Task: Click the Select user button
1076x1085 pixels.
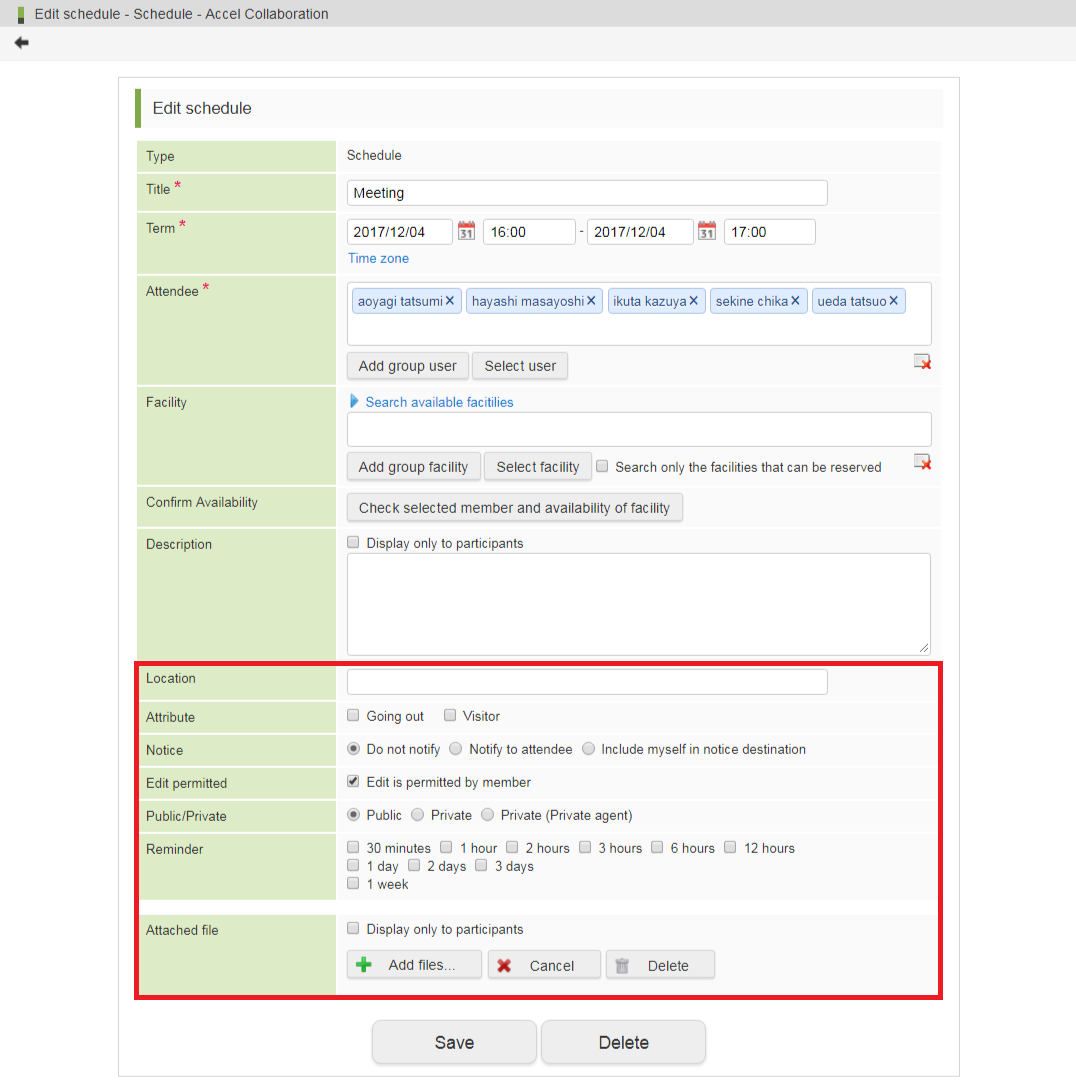Action: tap(520, 366)
